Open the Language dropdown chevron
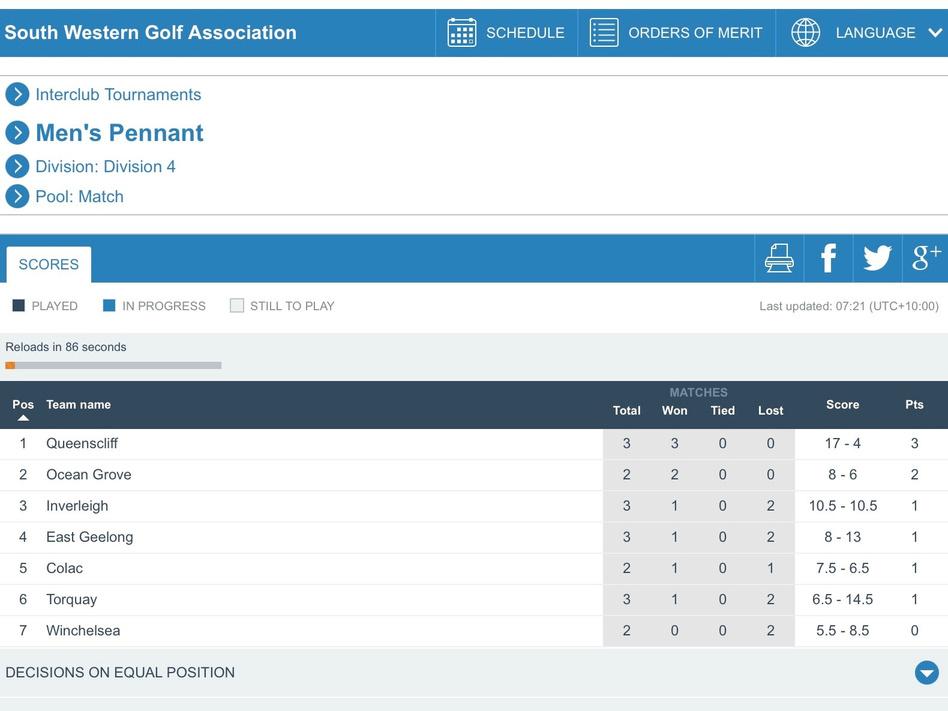Image resolution: width=948 pixels, height=711 pixels. click(936, 32)
